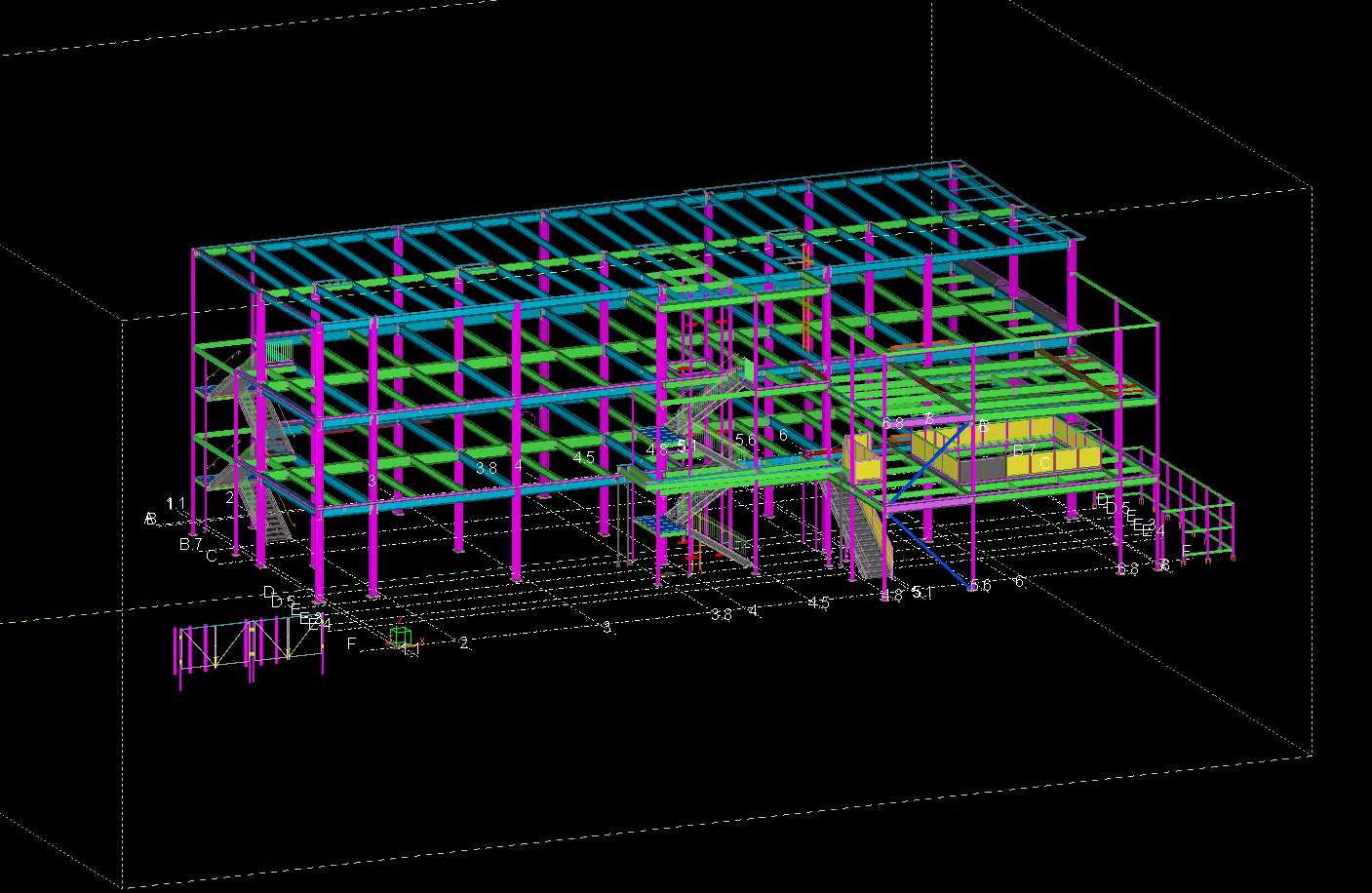Click the green XYZ coordinate axis symbol

[400, 638]
